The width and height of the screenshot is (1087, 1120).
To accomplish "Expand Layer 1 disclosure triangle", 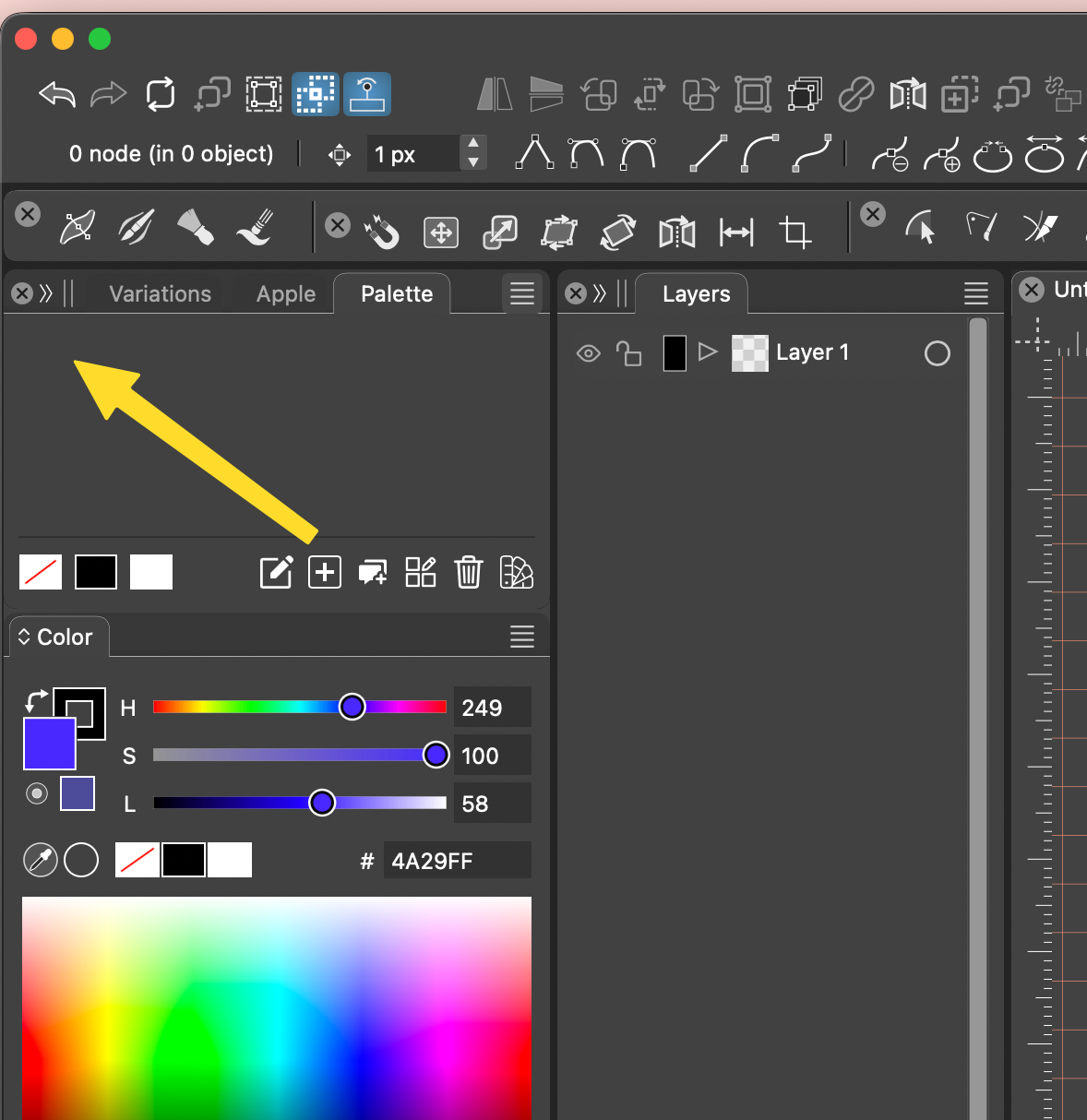I will click(708, 352).
